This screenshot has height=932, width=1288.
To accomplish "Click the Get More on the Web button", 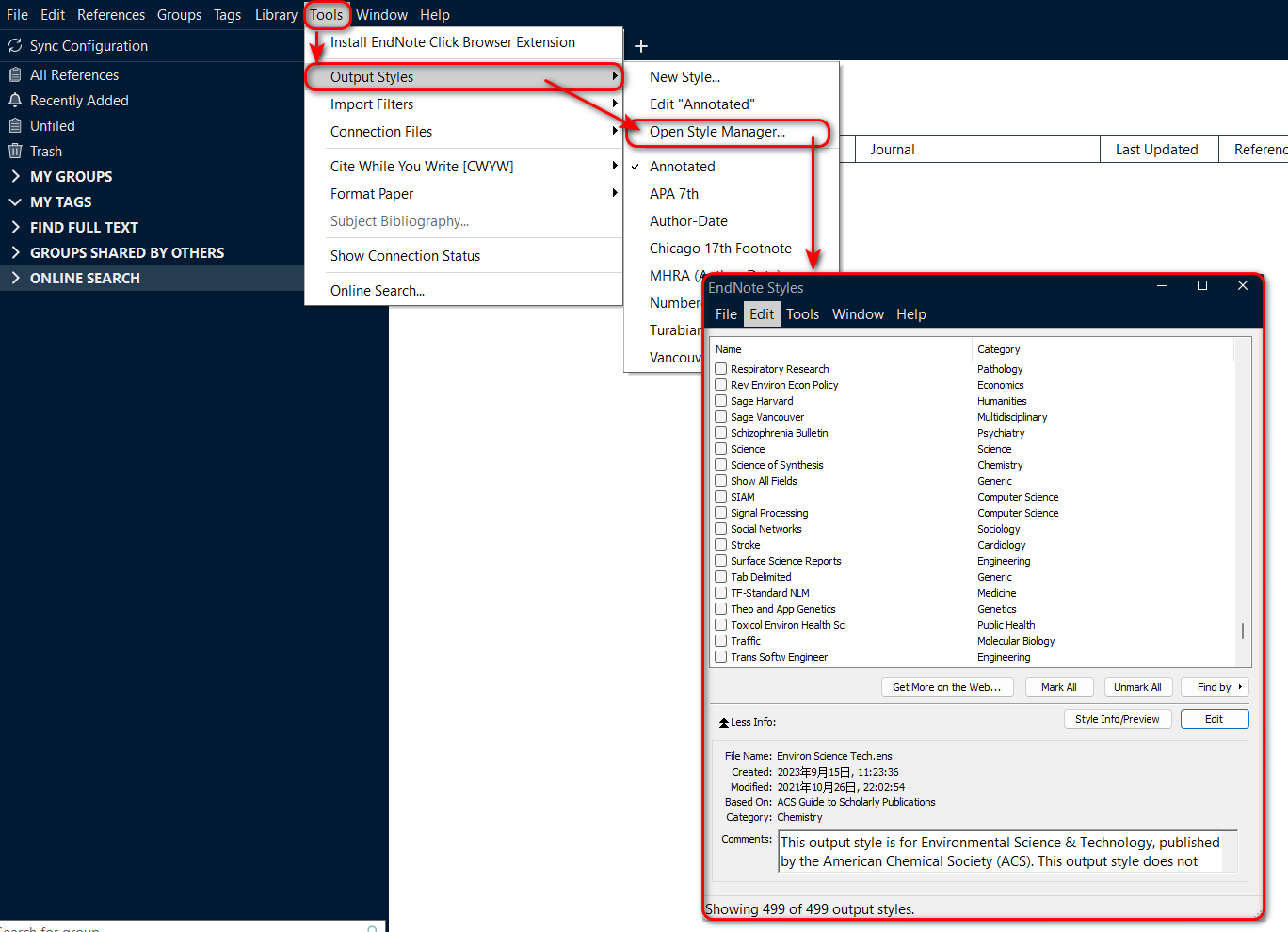I will pyautogui.click(x=947, y=687).
